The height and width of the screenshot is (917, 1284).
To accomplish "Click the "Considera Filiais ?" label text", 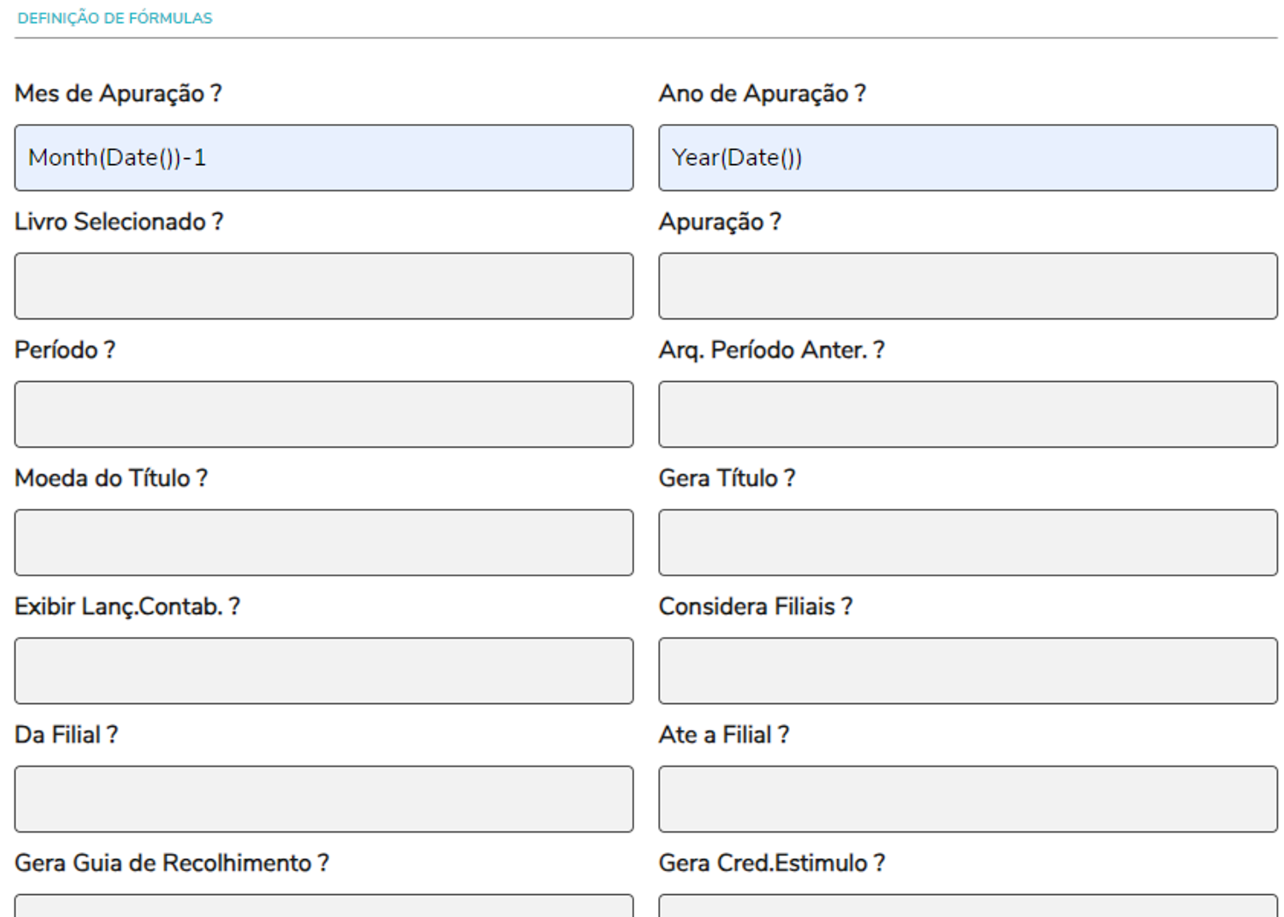I will [755, 606].
